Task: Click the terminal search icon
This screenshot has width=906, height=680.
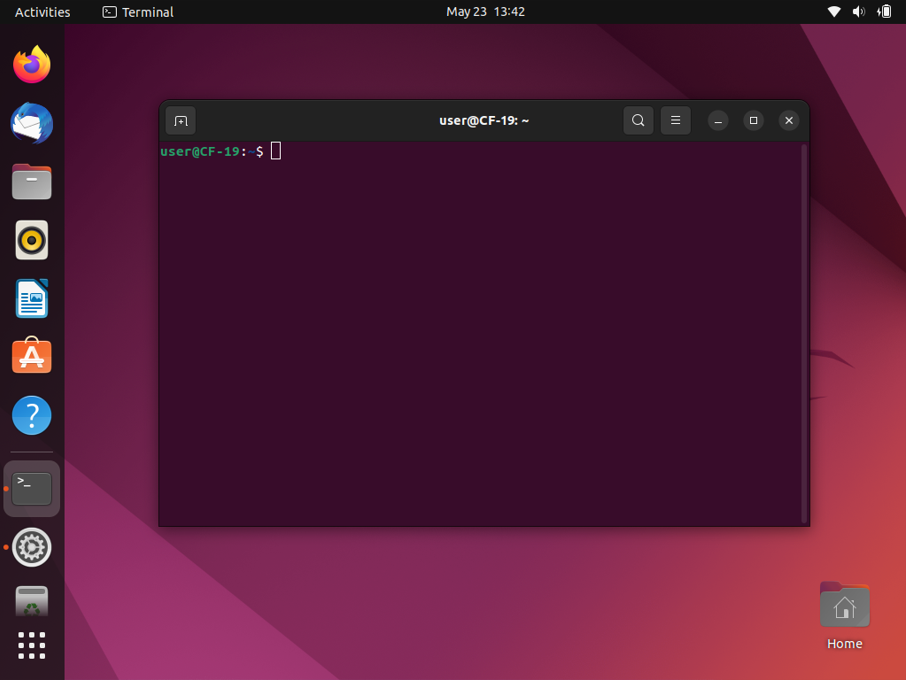Action: tap(638, 121)
